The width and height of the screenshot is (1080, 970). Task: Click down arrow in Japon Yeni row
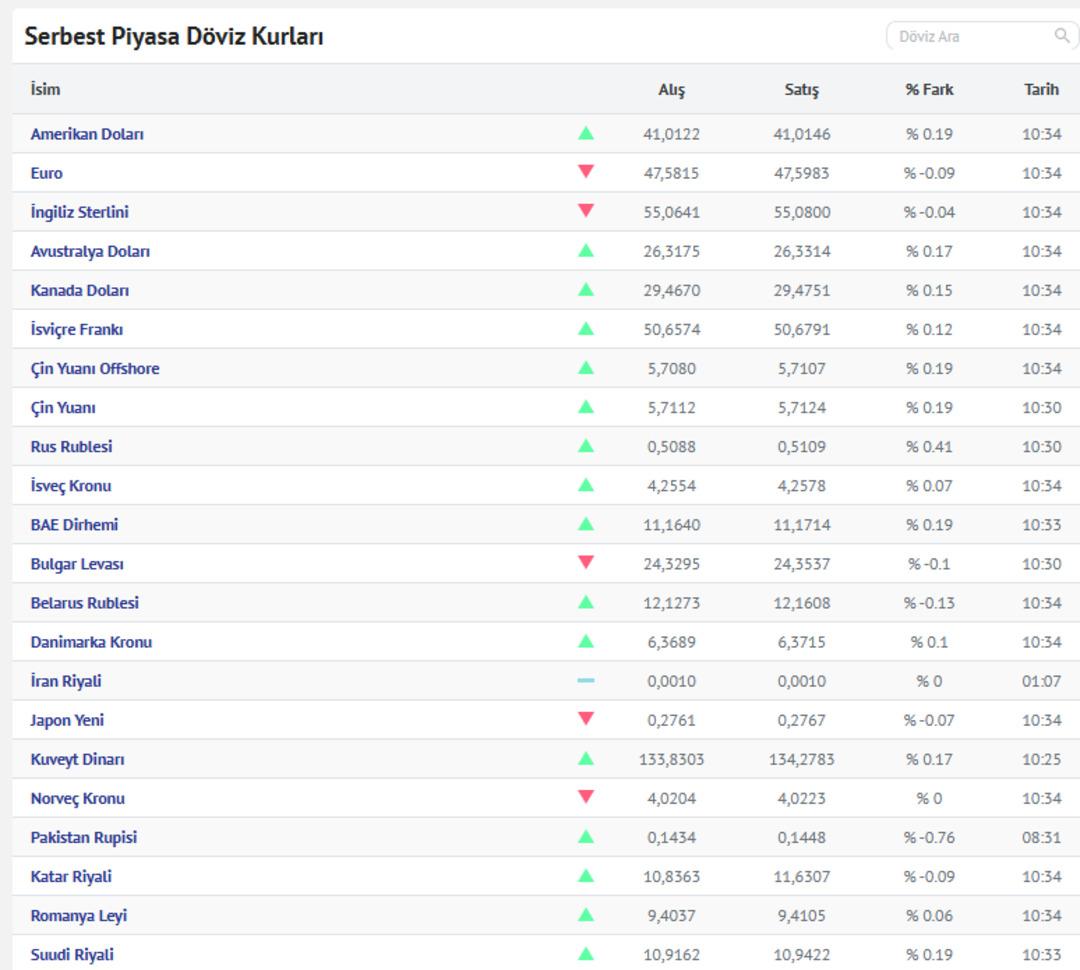tap(585, 719)
